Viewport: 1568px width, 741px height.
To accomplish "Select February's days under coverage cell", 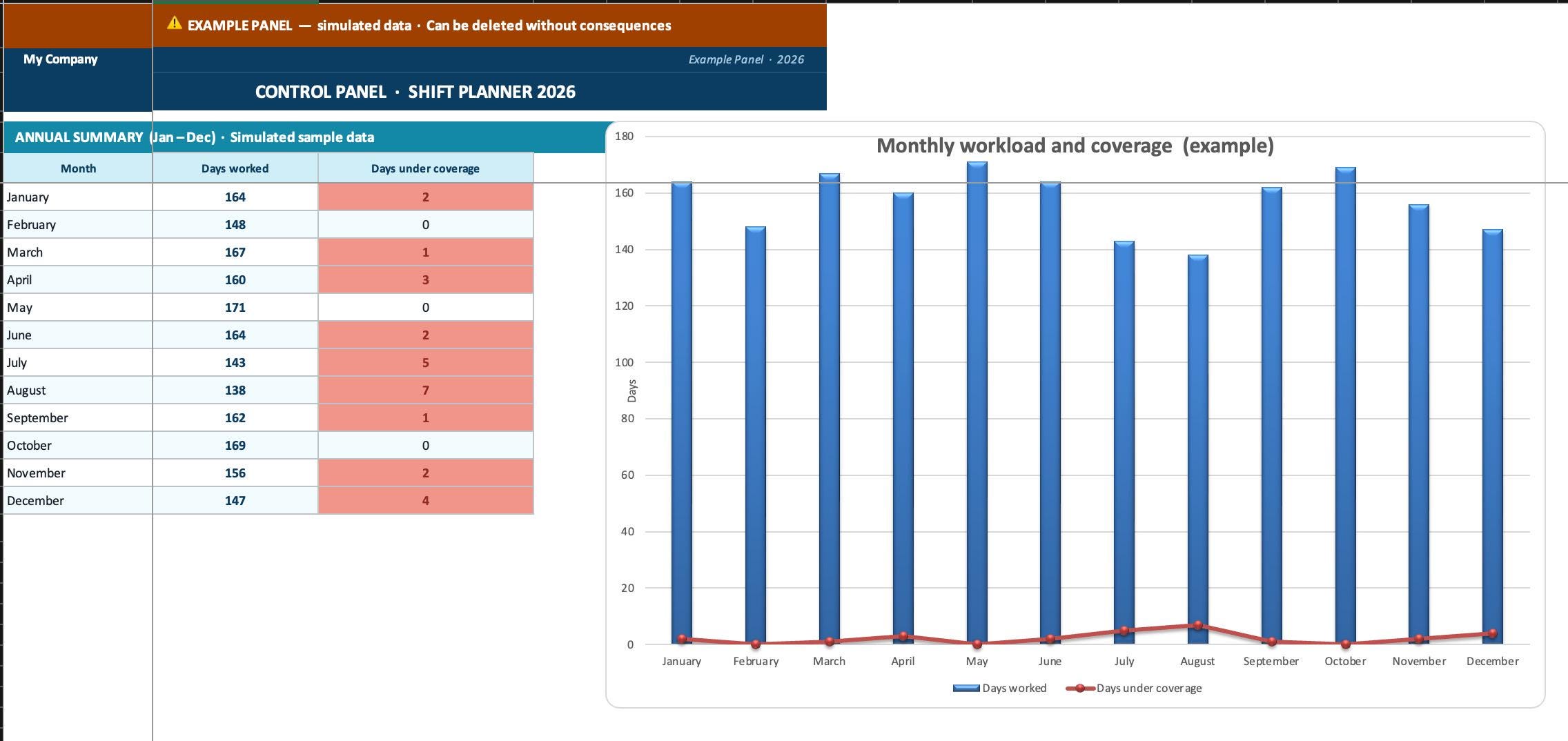I will pos(426,225).
